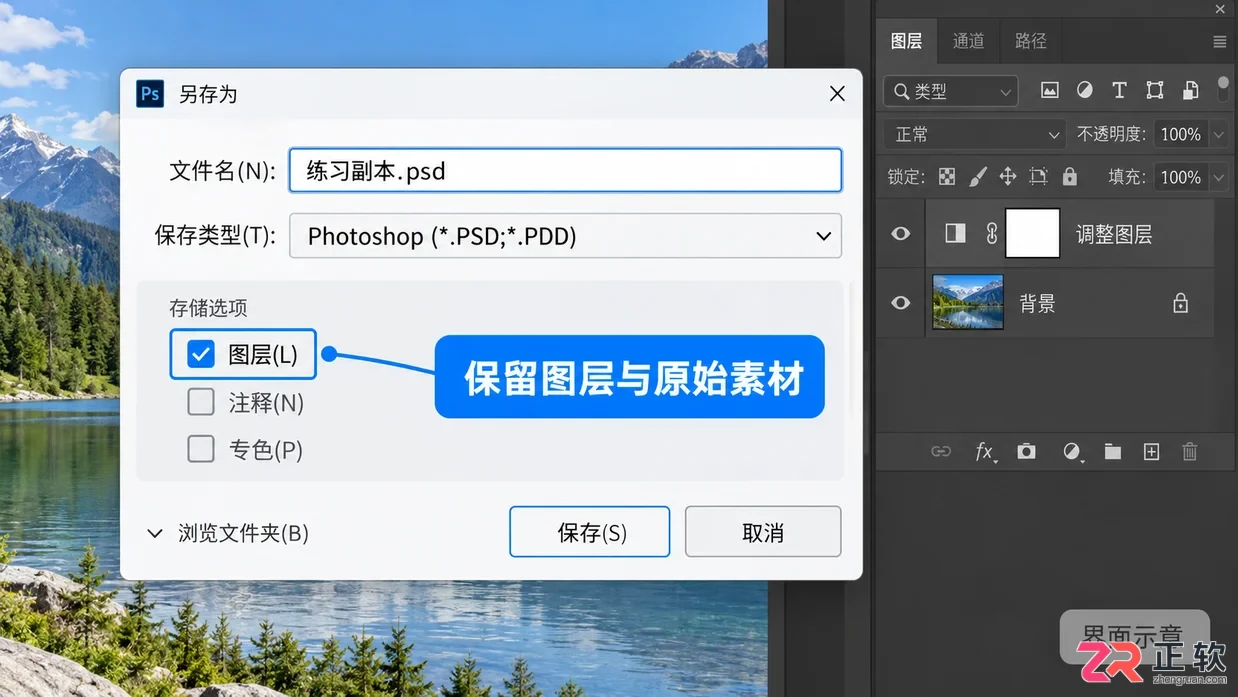Switch to the 通道 tab
This screenshot has height=697, width=1238.
[x=968, y=41]
